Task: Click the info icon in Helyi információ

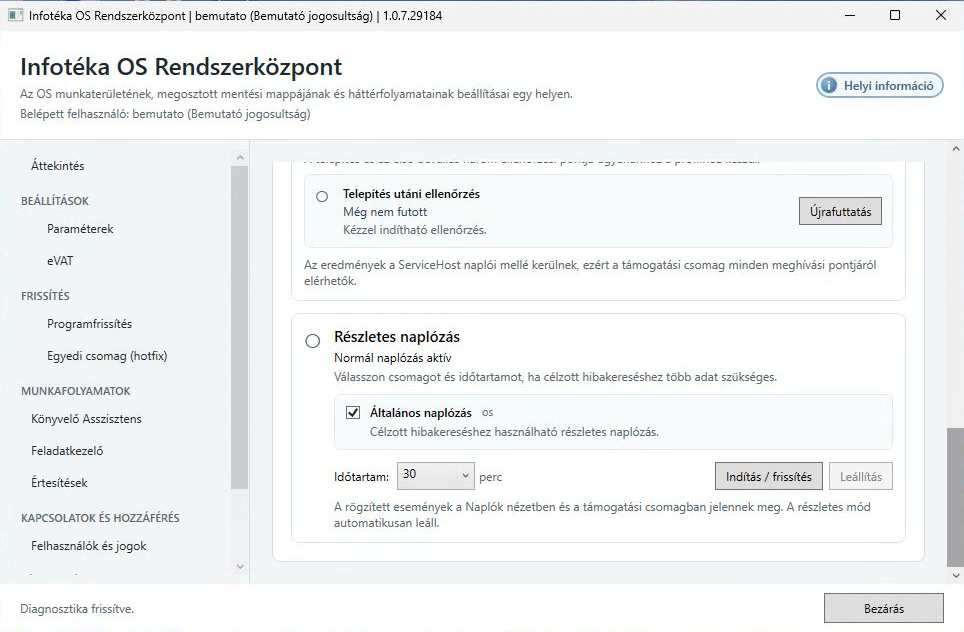Action: point(829,85)
